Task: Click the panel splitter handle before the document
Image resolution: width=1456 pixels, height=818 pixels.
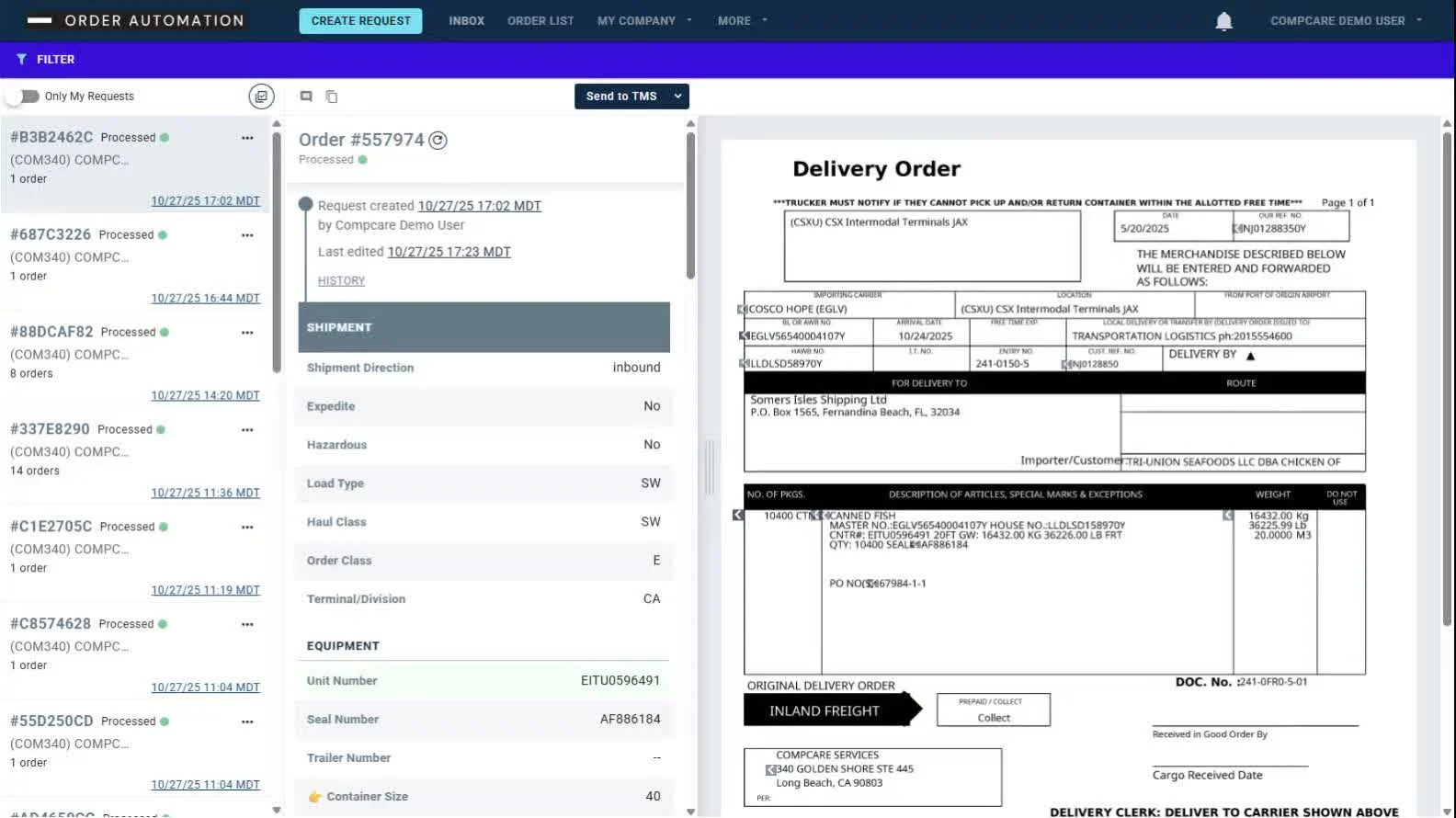Action: click(709, 467)
